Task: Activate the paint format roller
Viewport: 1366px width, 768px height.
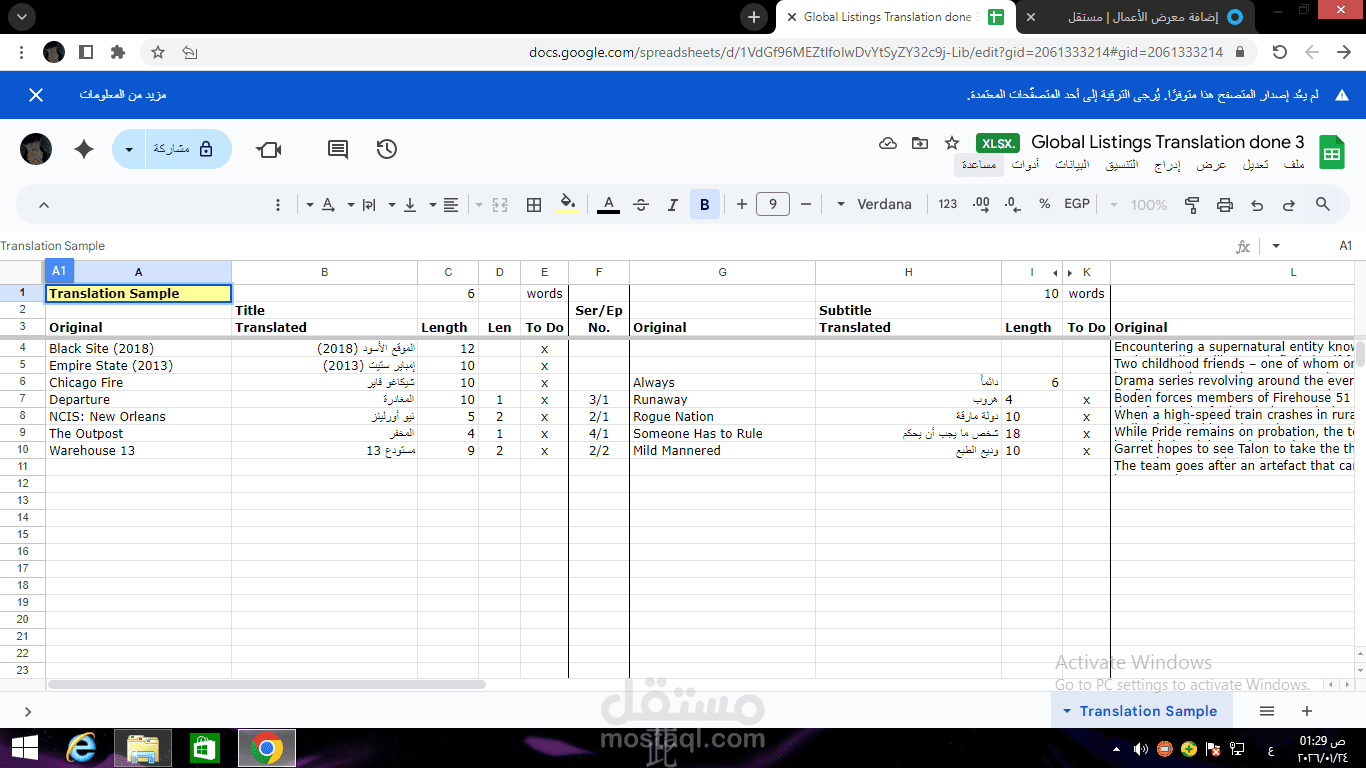Action: tap(1192, 204)
